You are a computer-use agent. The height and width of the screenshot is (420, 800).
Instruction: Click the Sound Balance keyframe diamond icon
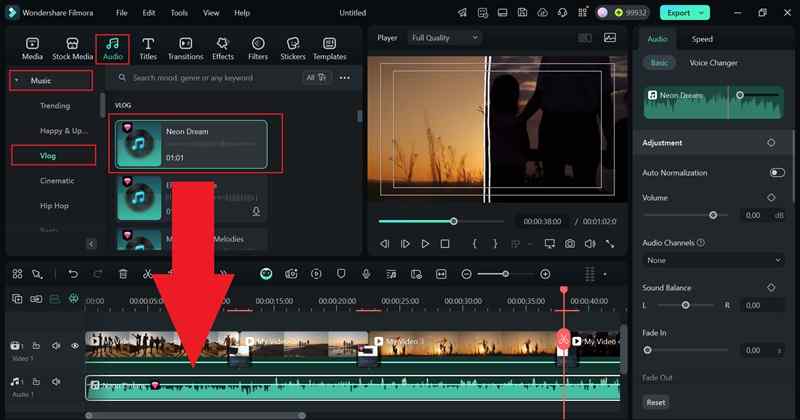click(x=771, y=288)
